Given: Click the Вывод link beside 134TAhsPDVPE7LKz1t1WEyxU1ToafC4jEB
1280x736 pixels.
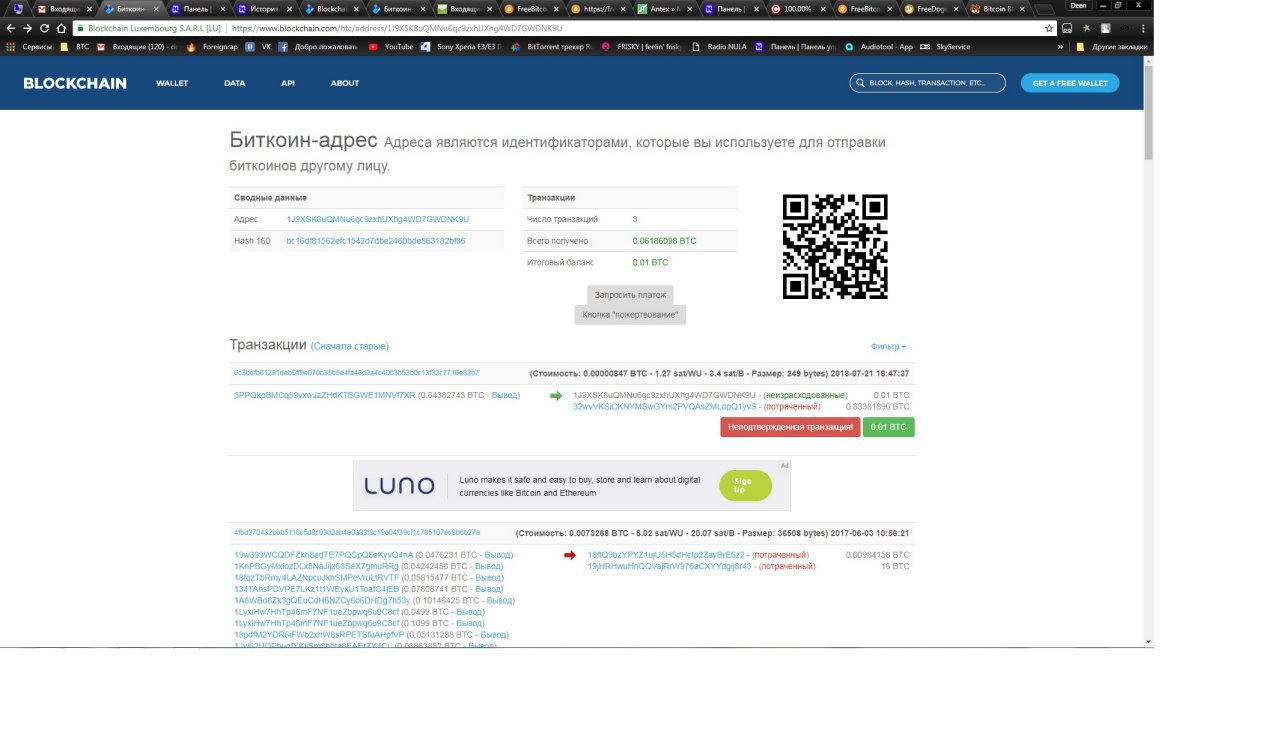Looking at the screenshot, I should coord(488,589).
